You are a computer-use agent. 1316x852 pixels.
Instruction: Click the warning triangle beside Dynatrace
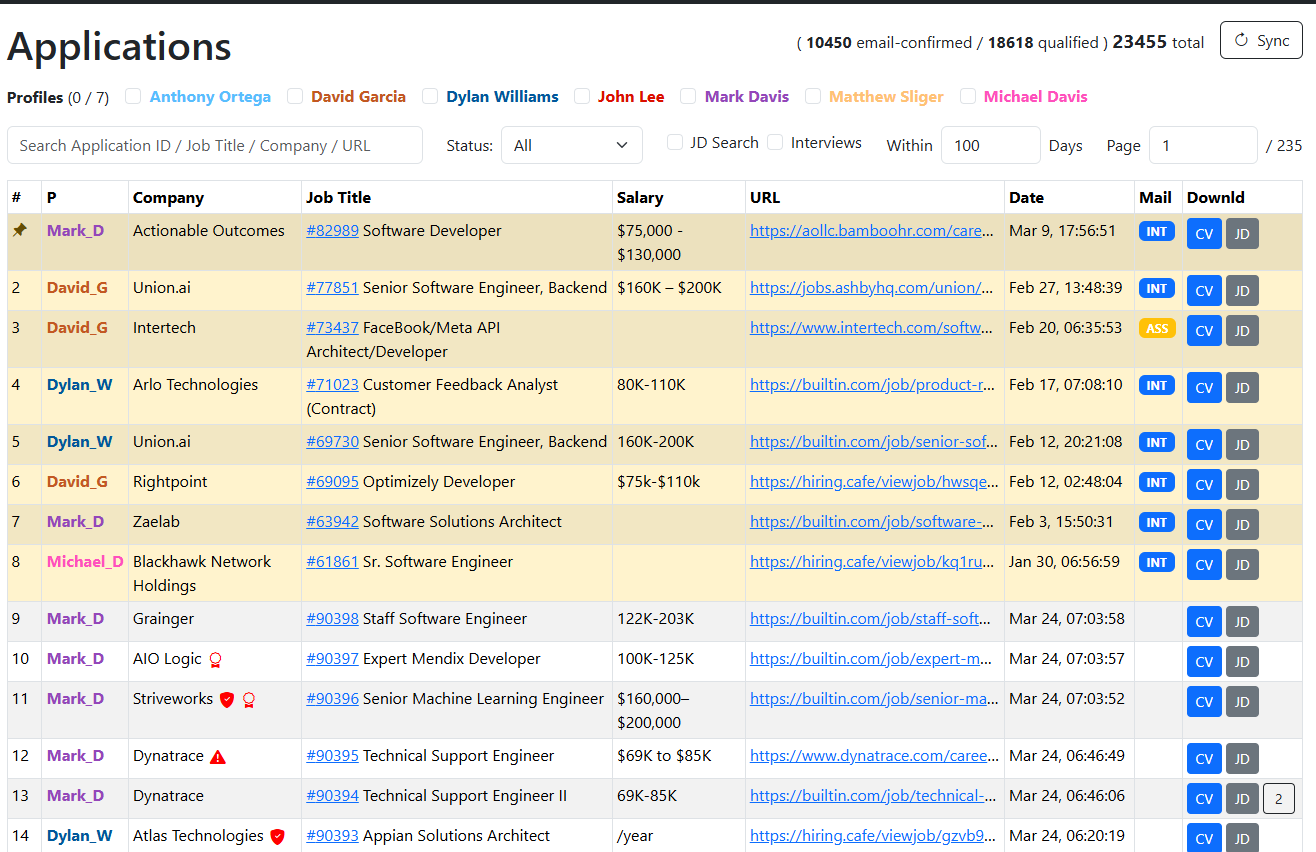tap(217, 756)
